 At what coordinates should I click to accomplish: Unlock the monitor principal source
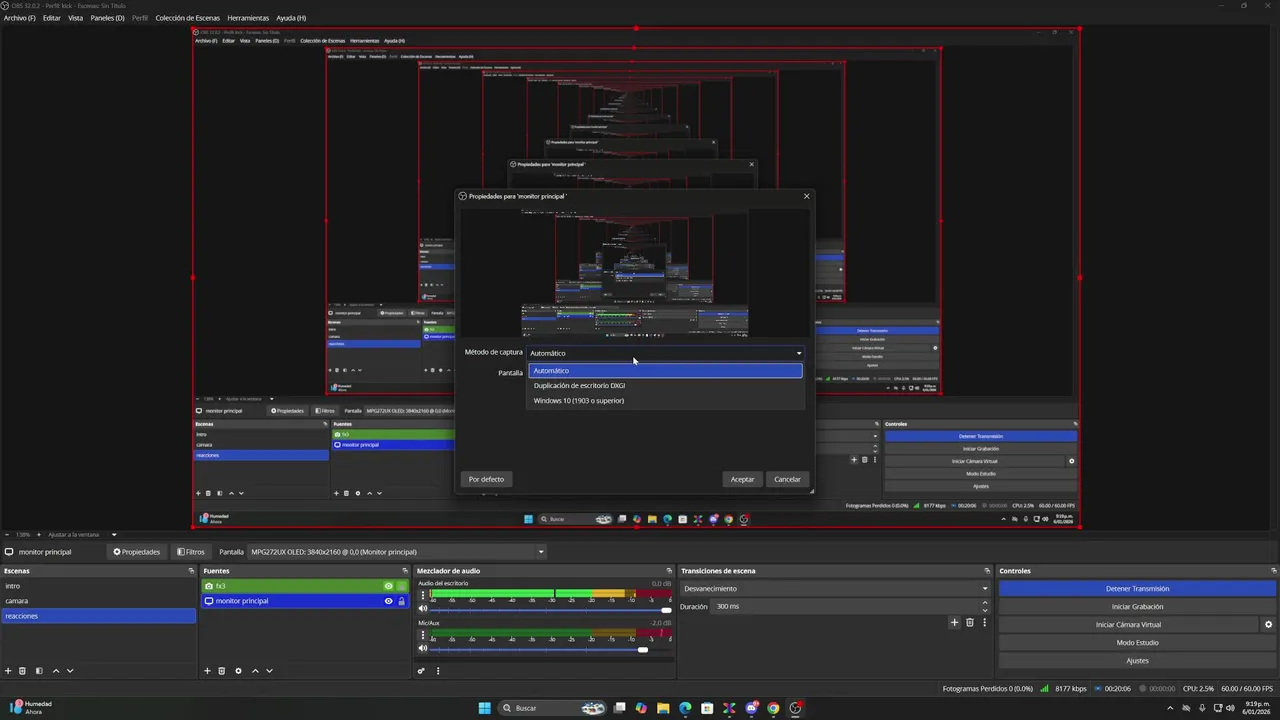(x=401, y=601)
